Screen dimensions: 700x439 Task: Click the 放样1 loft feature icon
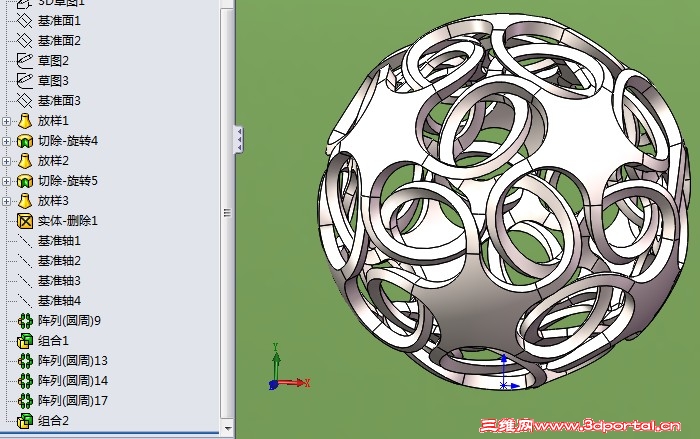(25, 121)
